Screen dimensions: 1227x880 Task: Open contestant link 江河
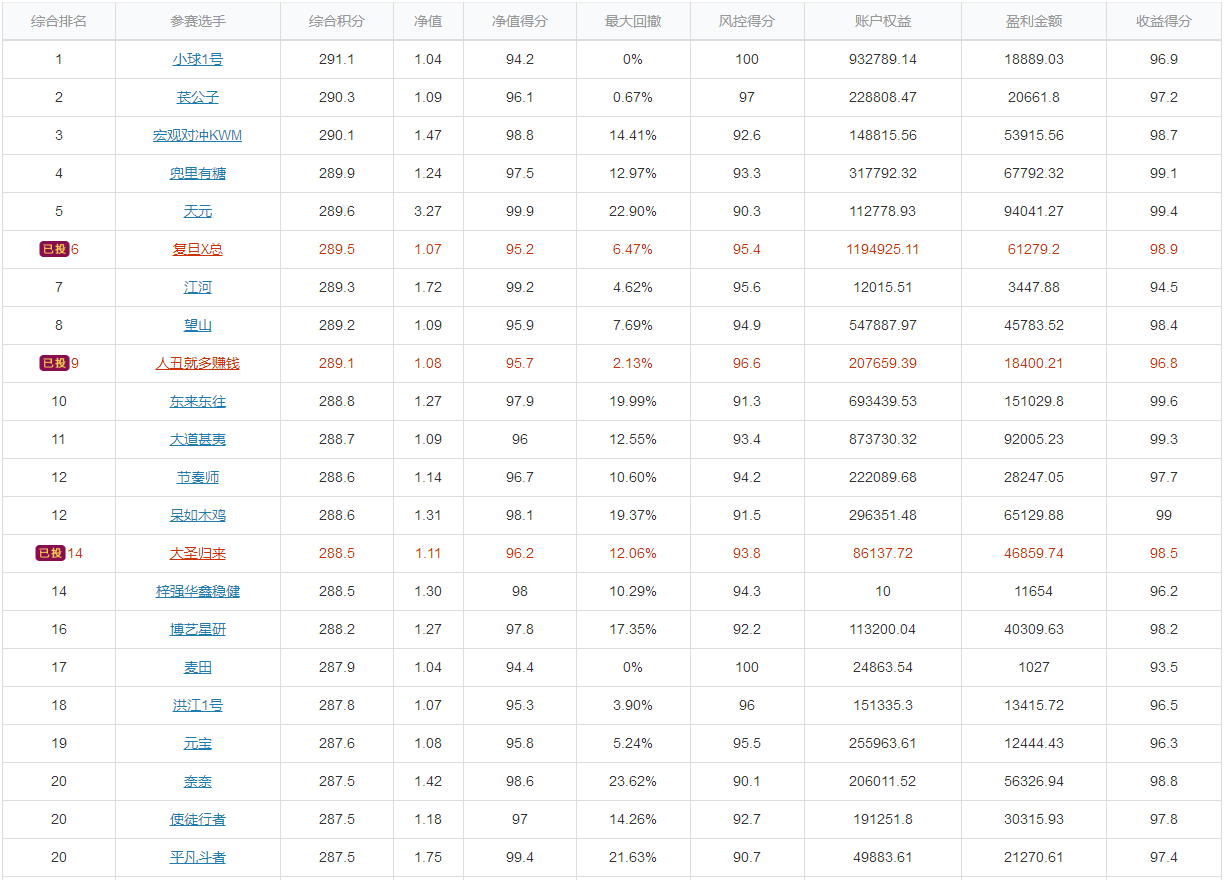click(x=197, y=287)
